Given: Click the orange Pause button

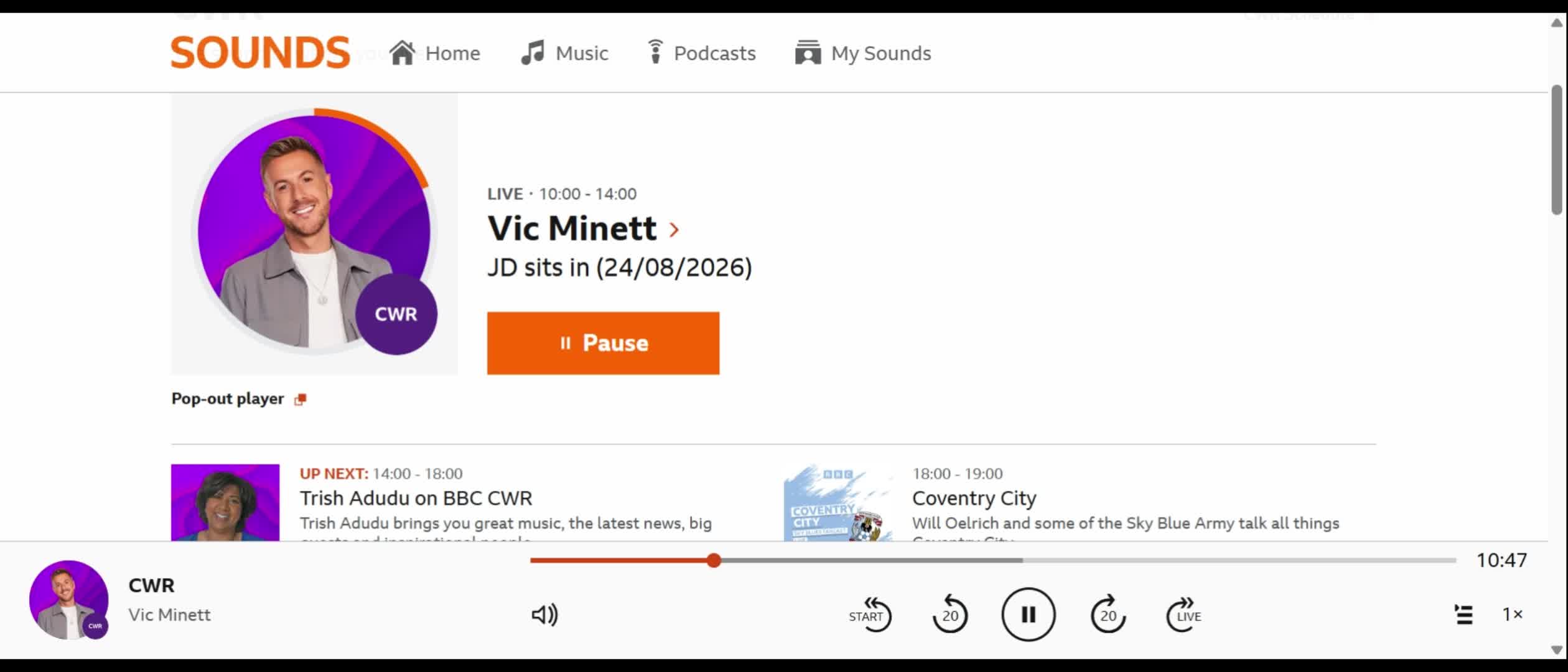Looking at the screenshot, I should tap(603, 343).
